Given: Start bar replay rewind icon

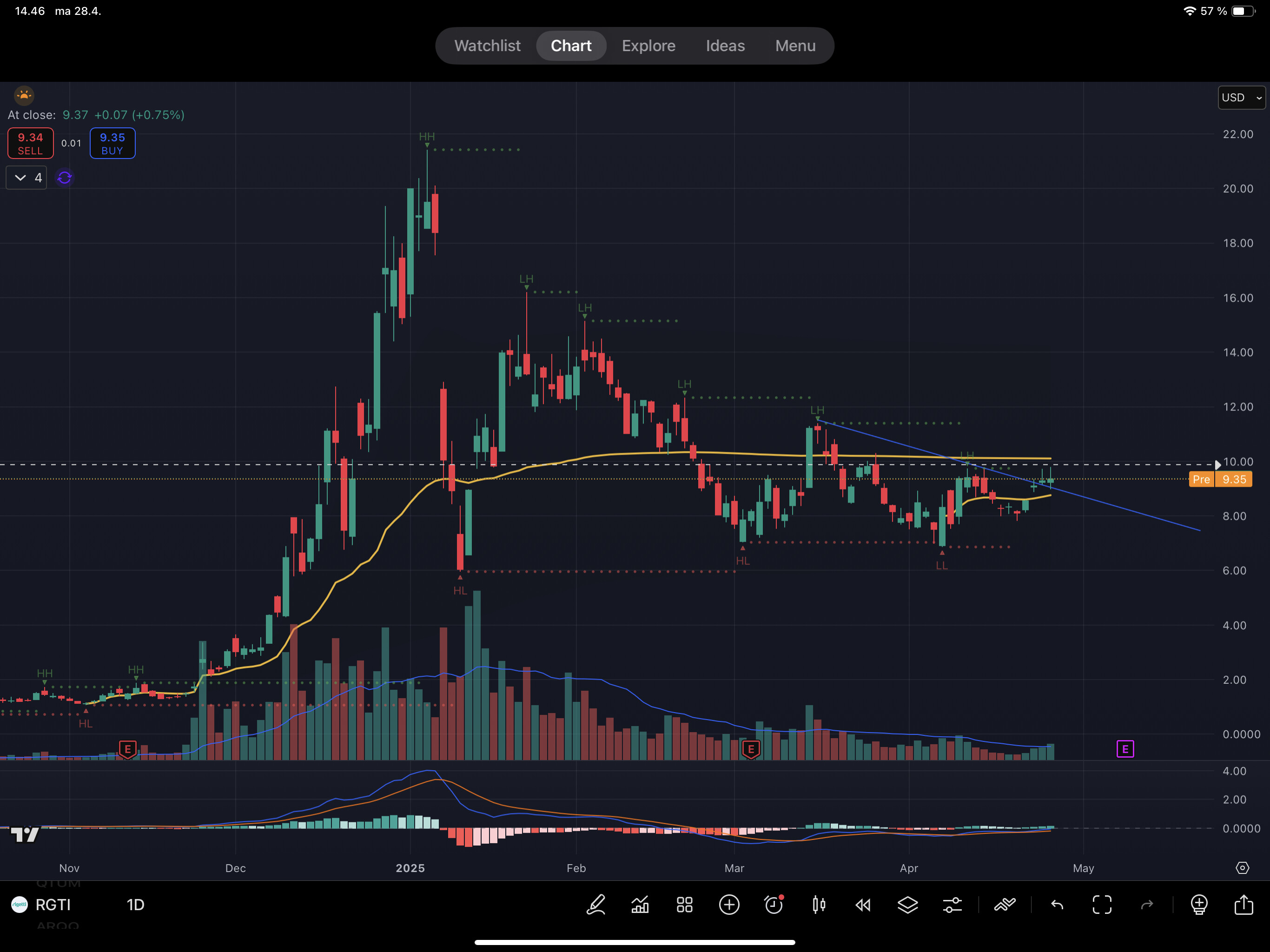Looking at the screenshot, I should tap(863, 905).
